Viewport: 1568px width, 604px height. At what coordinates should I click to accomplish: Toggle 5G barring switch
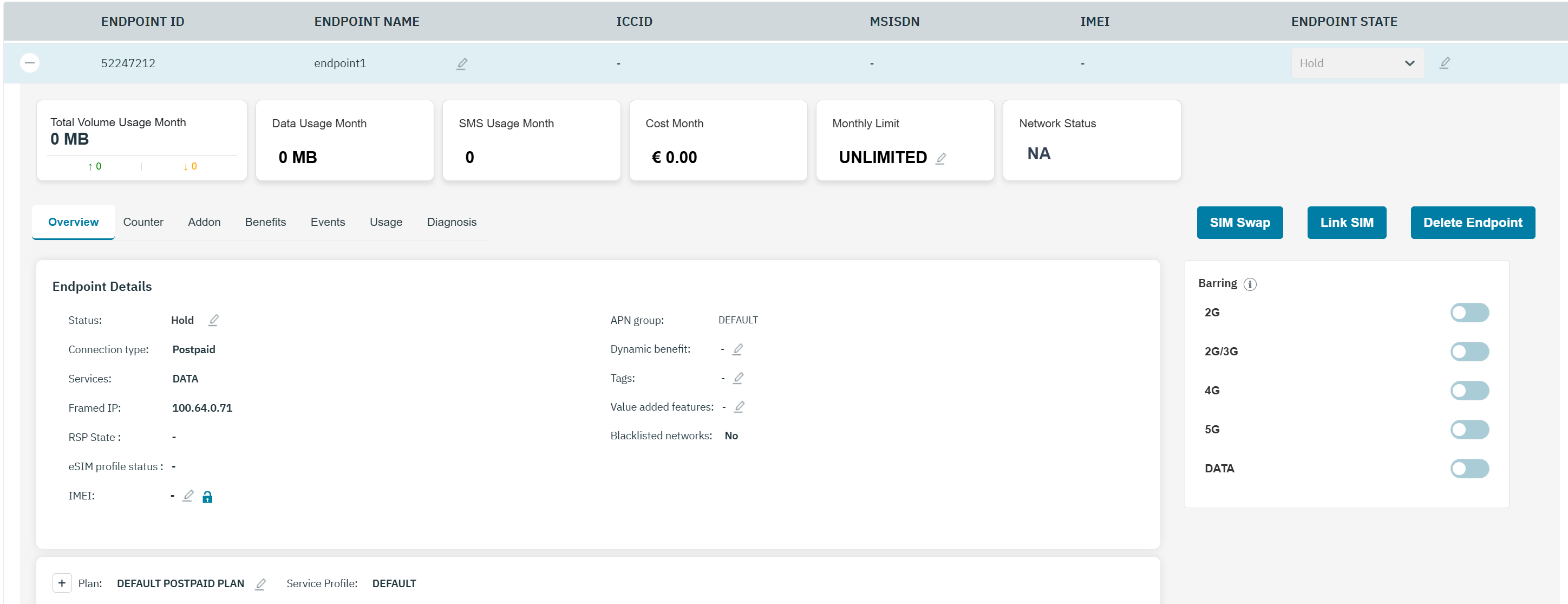[x=1469, y=429]
